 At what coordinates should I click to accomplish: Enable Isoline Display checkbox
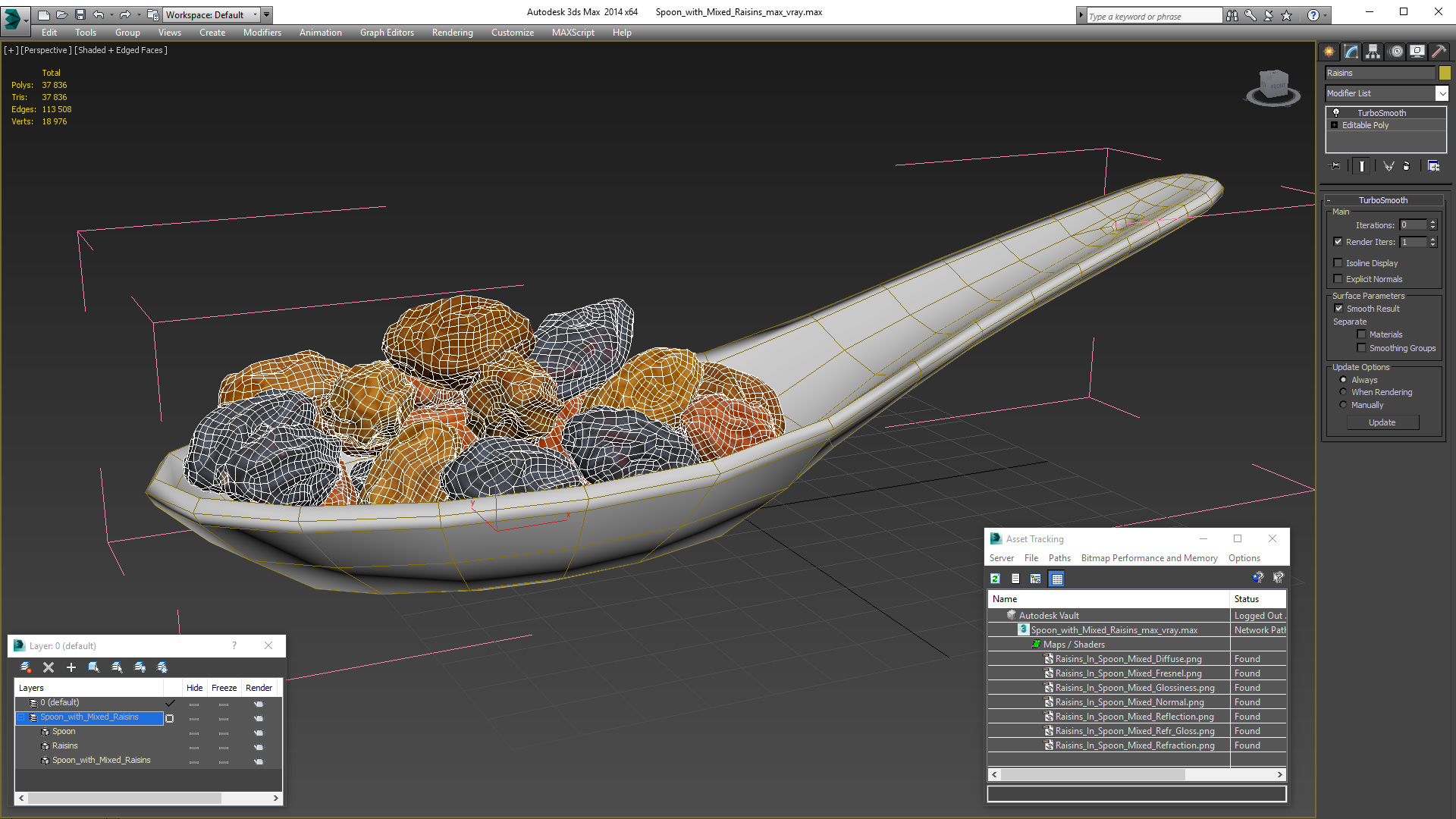[1338, 263]
